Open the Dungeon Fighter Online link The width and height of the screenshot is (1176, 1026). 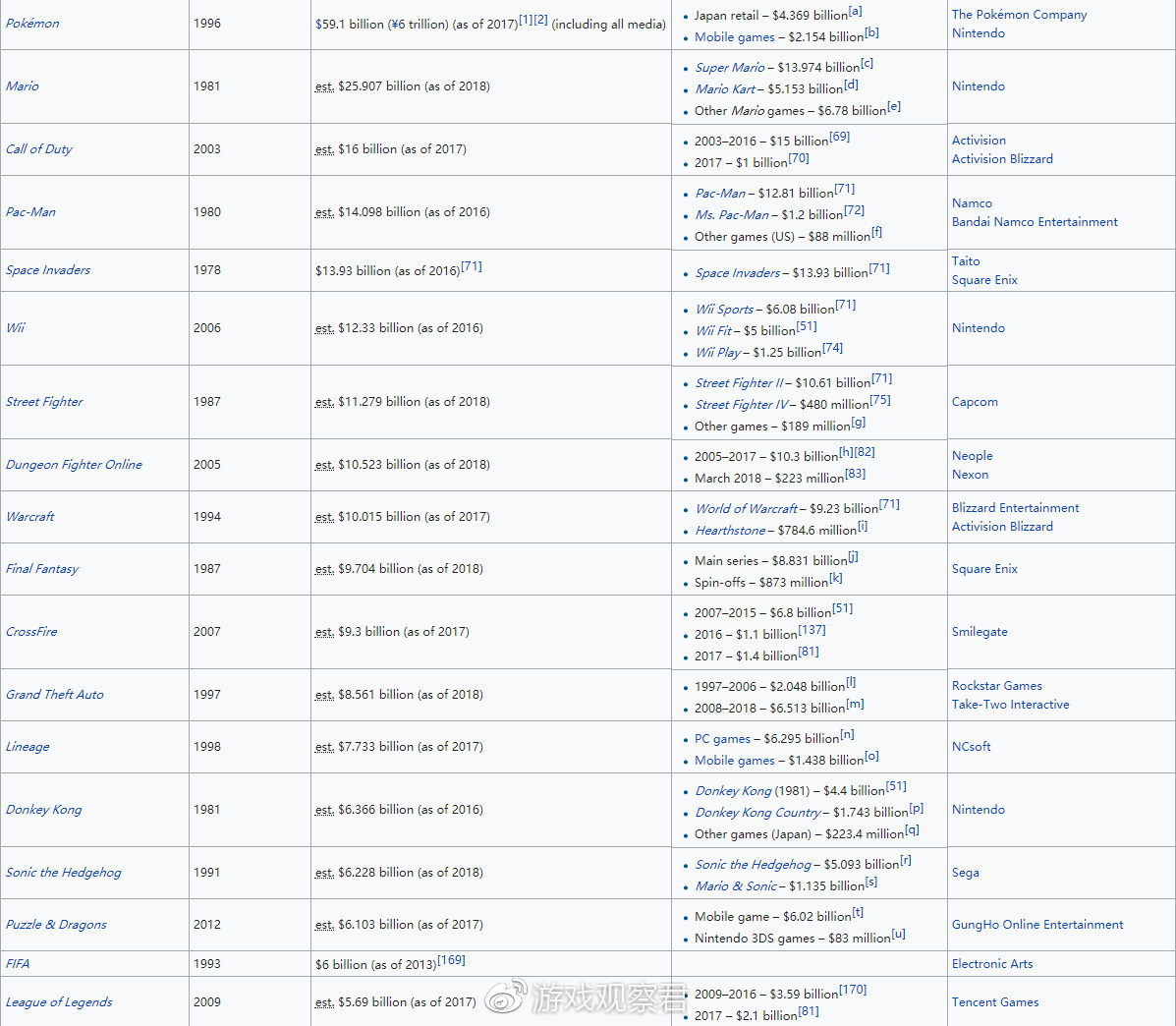click(x=74, y=465)
